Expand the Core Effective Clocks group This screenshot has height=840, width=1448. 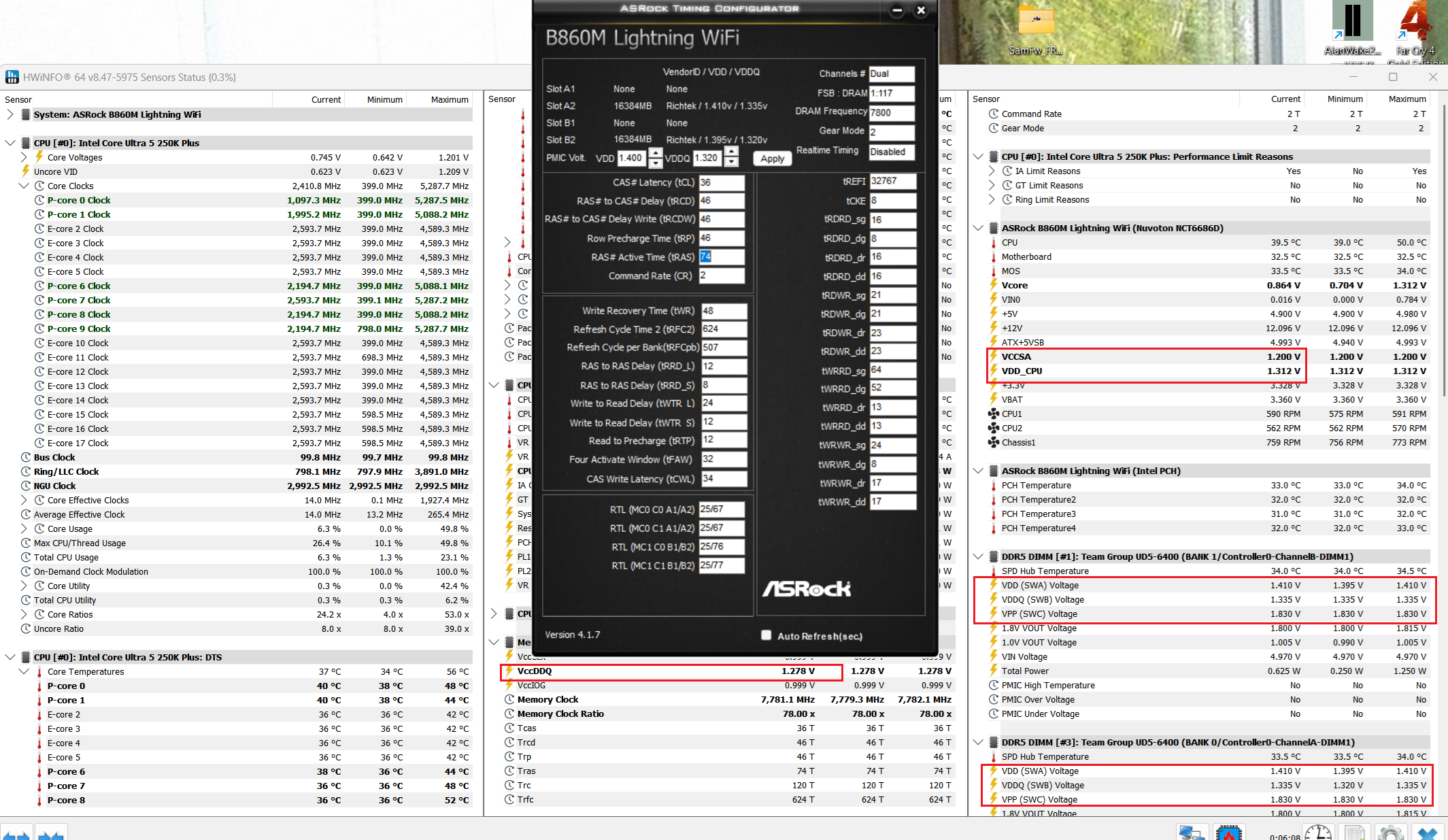24,500
